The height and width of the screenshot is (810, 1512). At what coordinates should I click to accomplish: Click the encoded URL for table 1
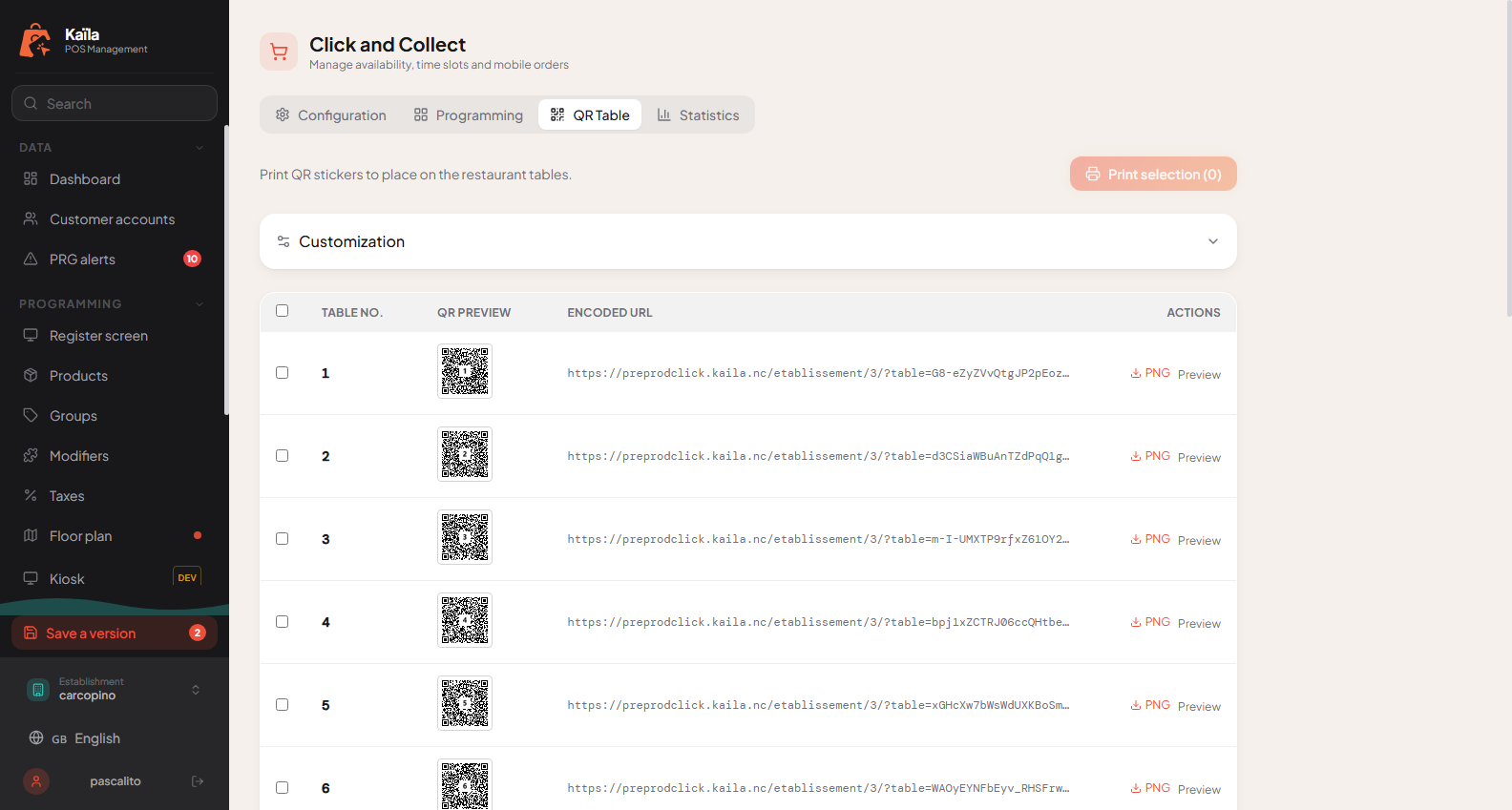(x=818, y=373)
